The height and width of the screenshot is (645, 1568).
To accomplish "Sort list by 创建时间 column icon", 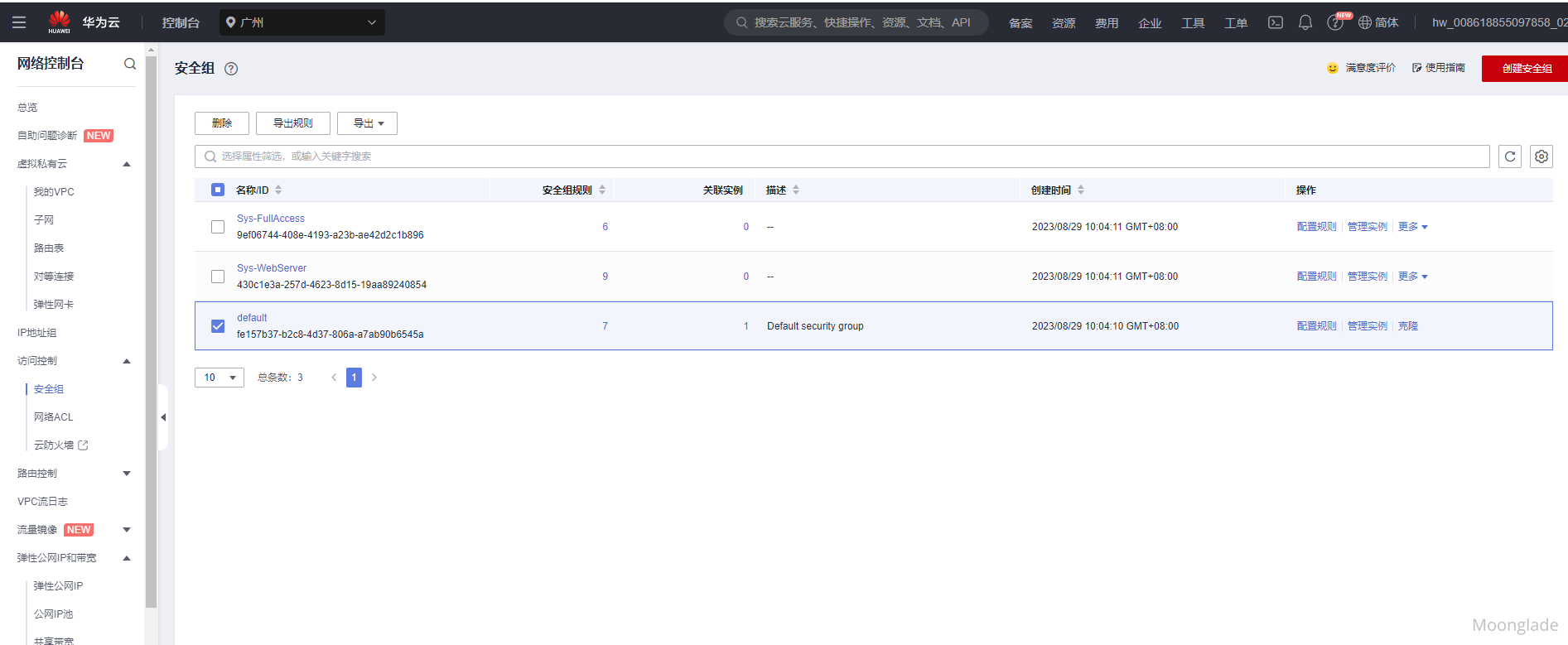I will (x=1081, y=190).
